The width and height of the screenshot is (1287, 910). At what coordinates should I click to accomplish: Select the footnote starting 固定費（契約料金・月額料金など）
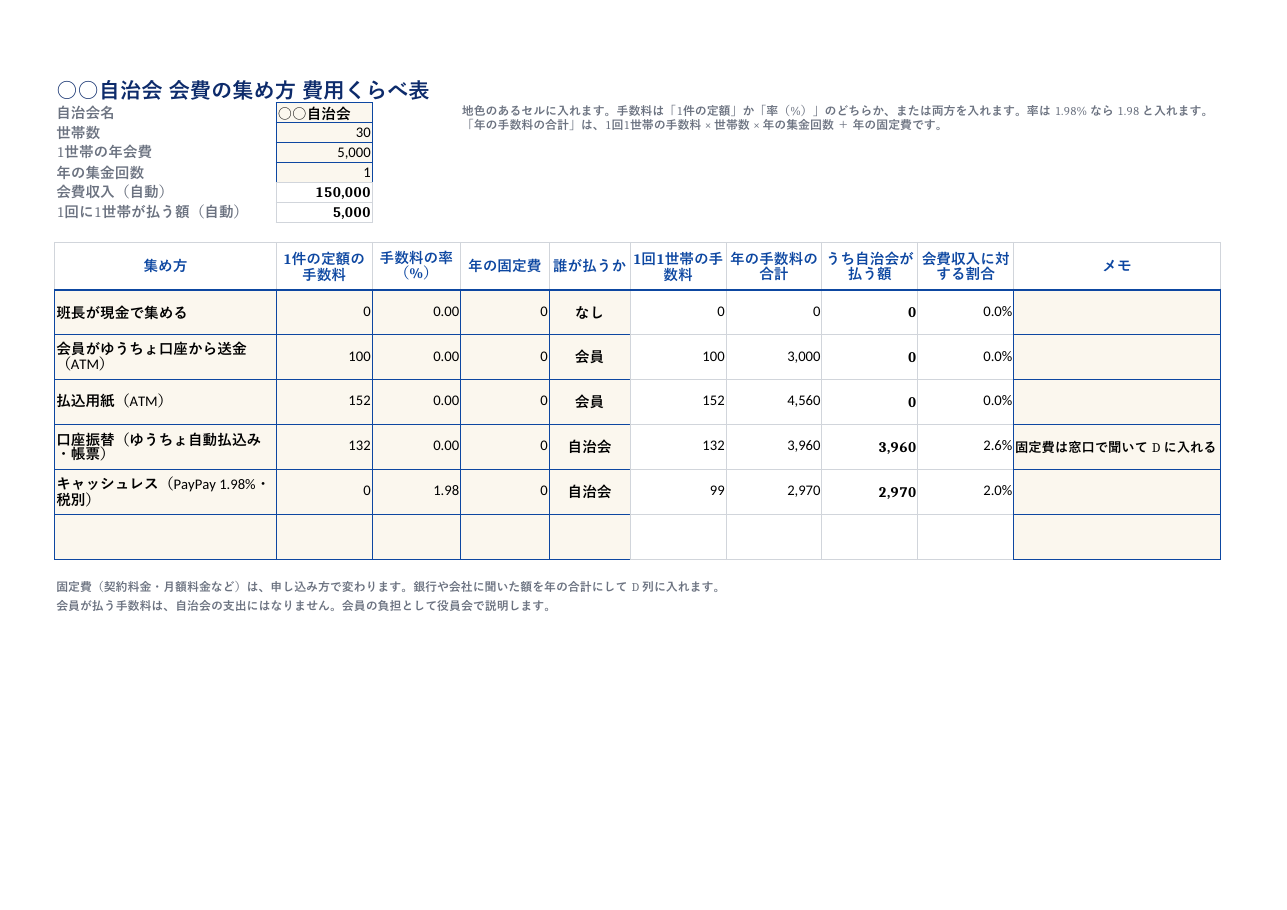(x=389, y=587)
